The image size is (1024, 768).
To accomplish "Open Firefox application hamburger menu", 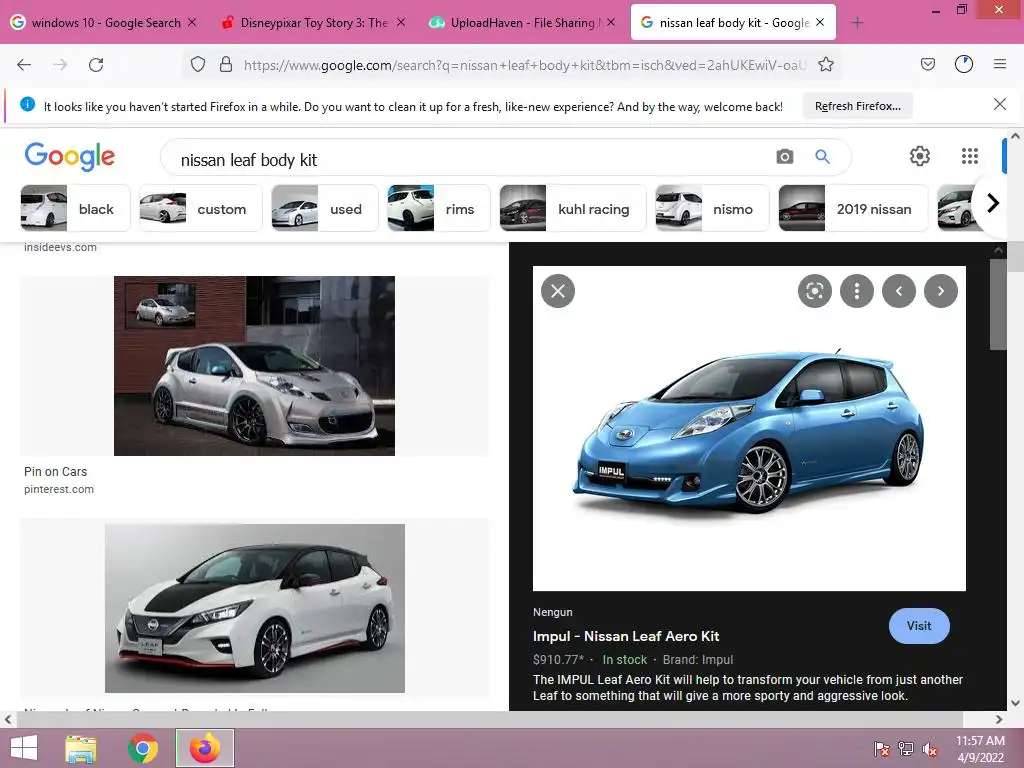I will coord(1000,64).
